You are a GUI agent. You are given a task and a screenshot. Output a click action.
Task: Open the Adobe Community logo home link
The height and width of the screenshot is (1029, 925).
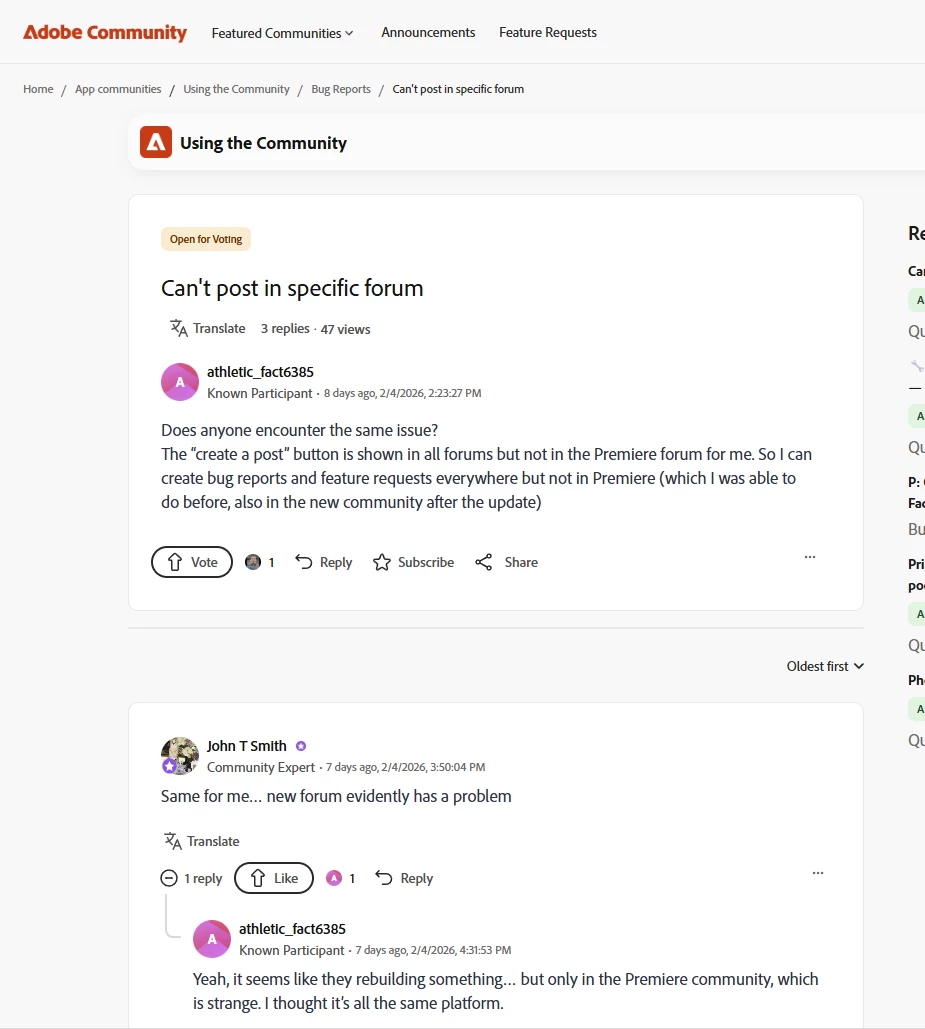coord(105,32)
